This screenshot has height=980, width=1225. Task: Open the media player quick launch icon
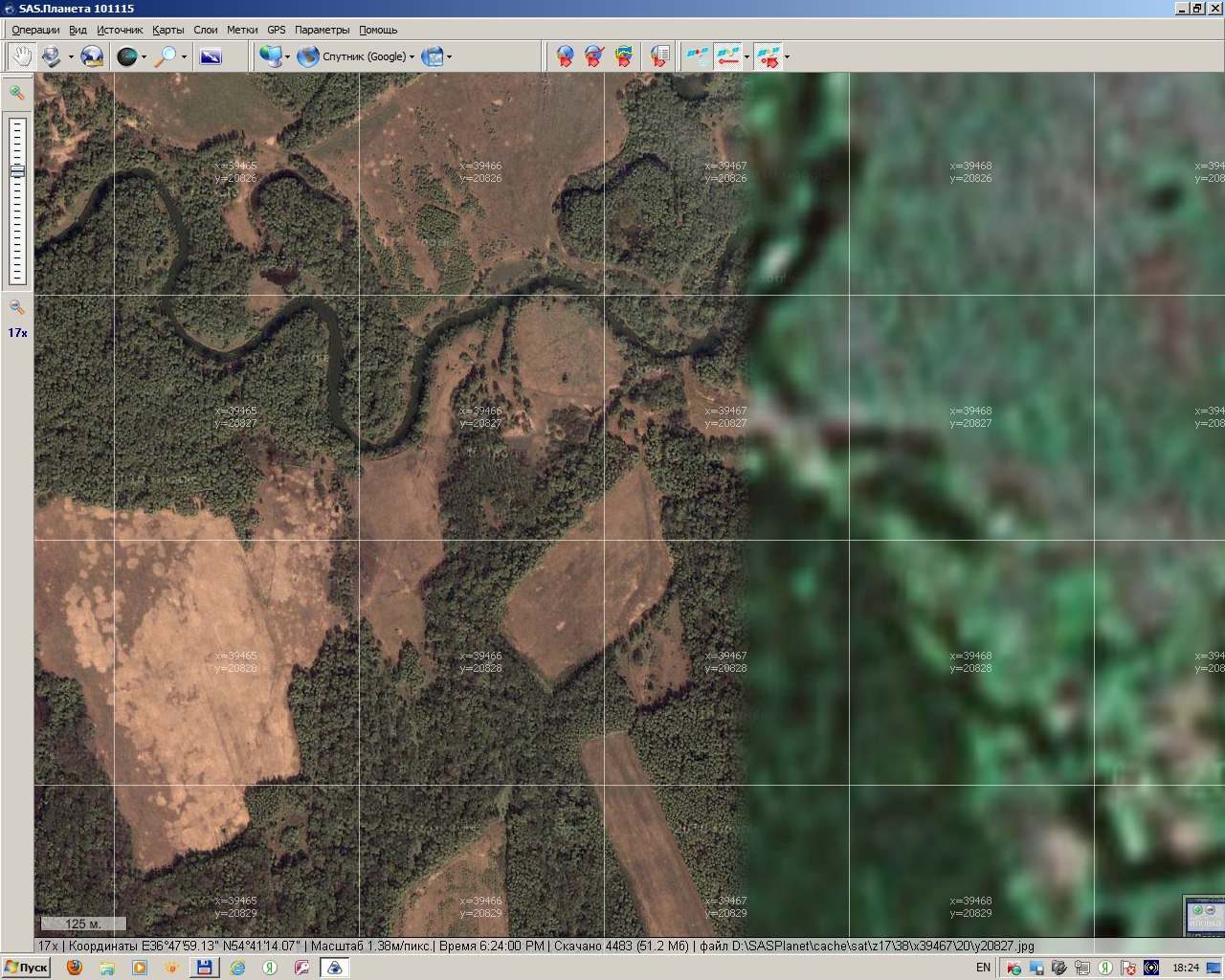pyautogui.click(x=140, y=968)
